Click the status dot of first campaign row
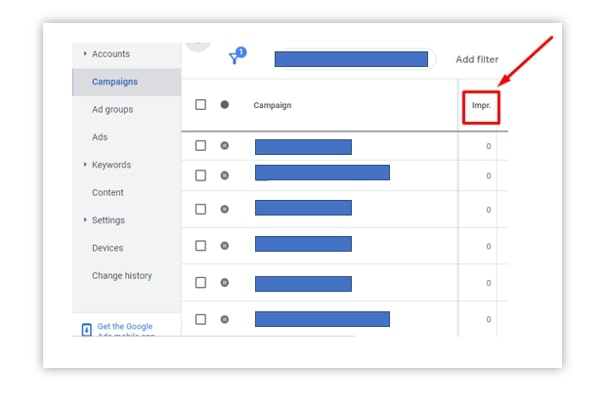Image resolution: width=604 pixels, height=394 pixels. [x=225, y=146]
